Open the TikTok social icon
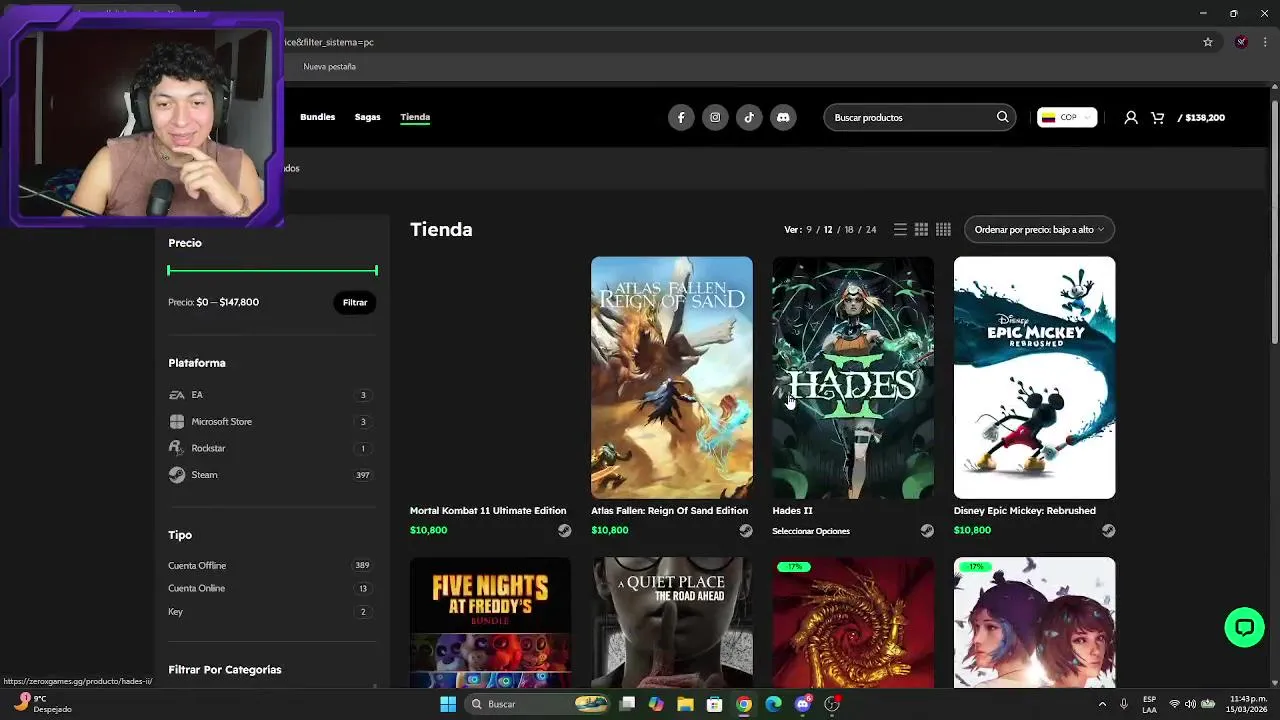 click(x=749, y=117)
